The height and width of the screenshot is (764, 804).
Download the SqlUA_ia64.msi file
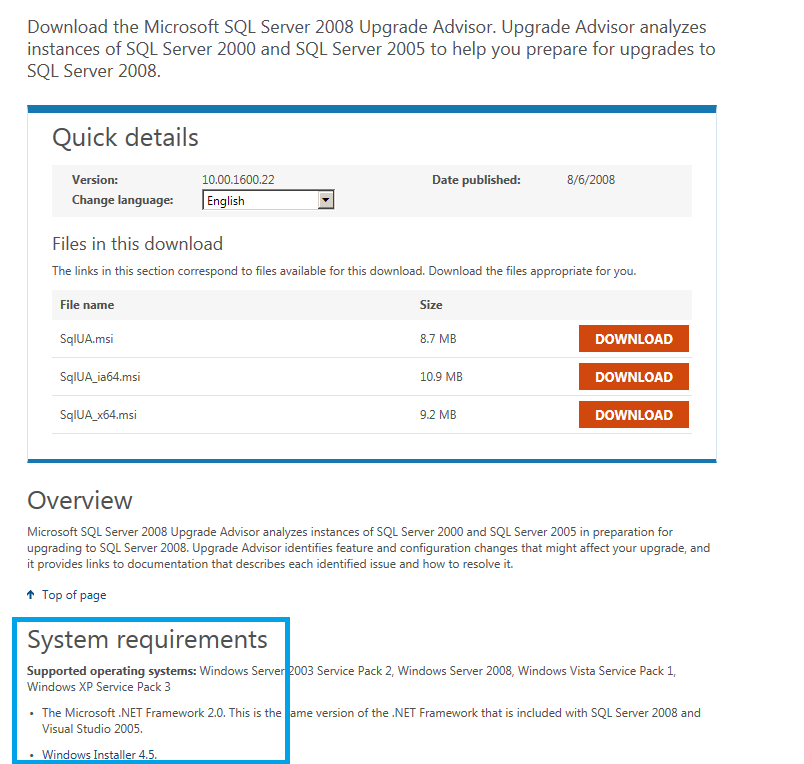coord(633,377)
